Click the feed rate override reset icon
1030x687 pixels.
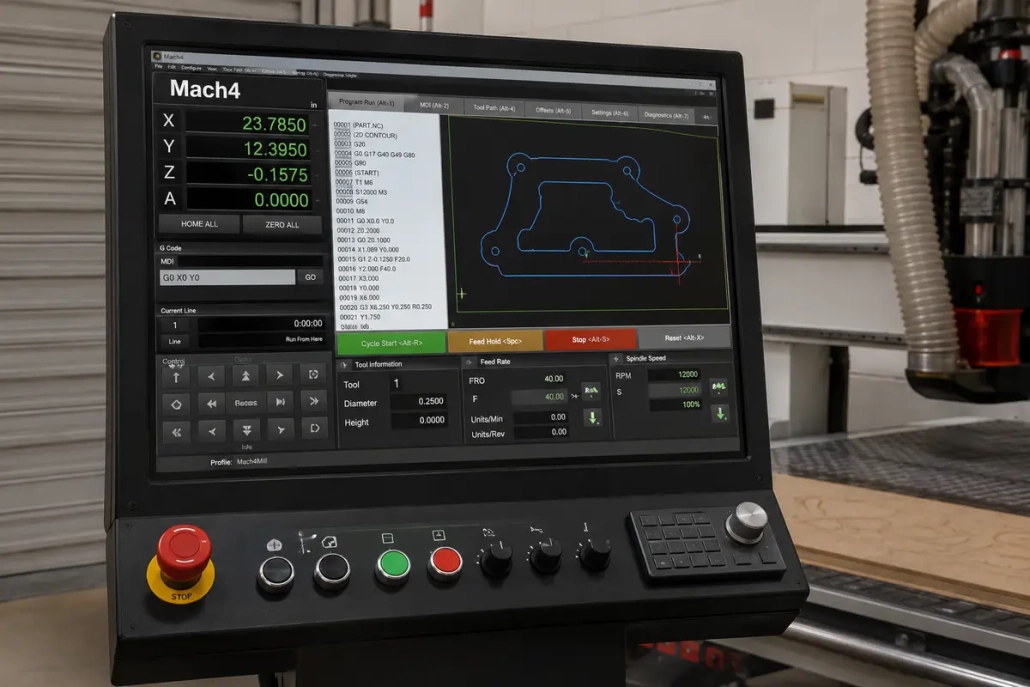coord(591,391)
